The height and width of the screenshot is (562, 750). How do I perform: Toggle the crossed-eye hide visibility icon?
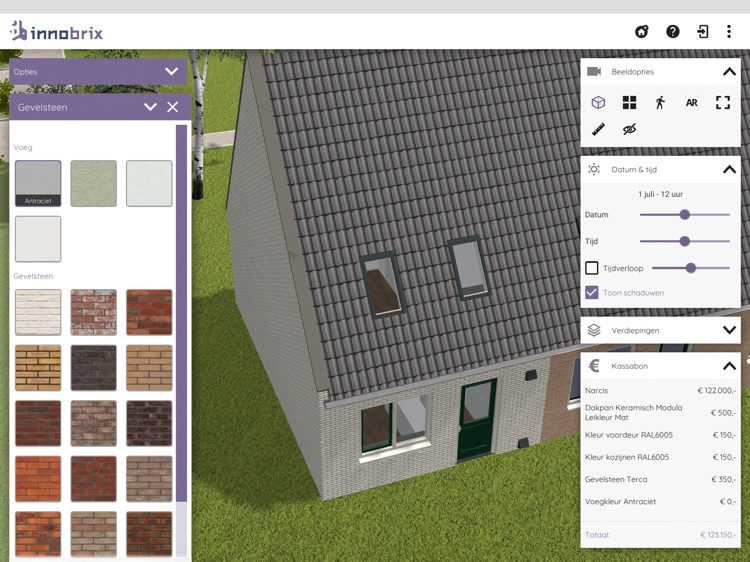click(x=629, y=129)
